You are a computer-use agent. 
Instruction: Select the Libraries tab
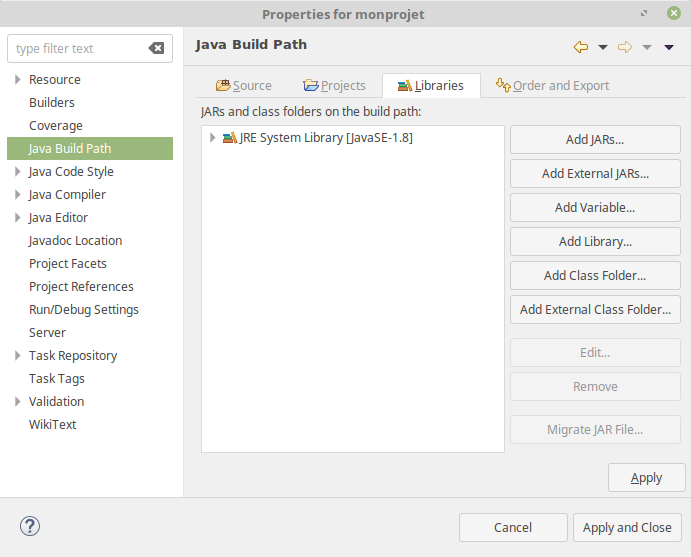pyautogui.click(x=431, y=85)
